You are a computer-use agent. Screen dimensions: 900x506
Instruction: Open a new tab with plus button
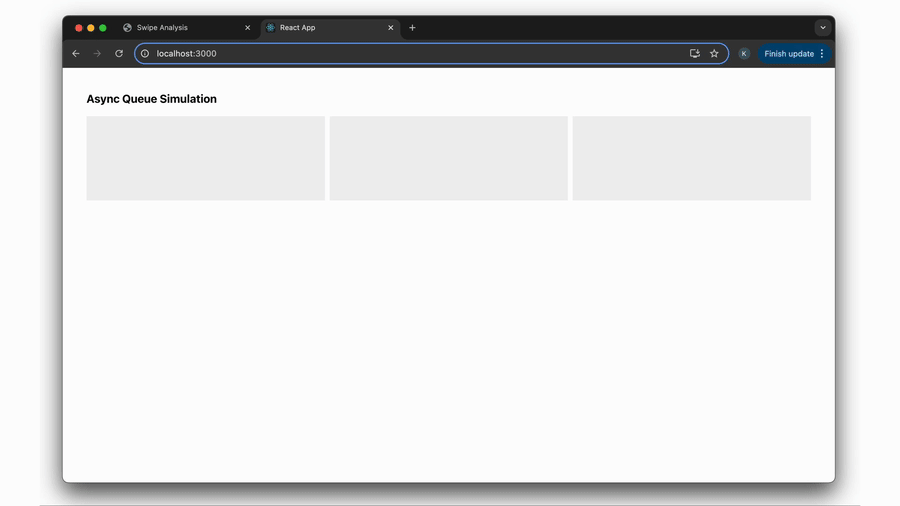coord(412,28)
